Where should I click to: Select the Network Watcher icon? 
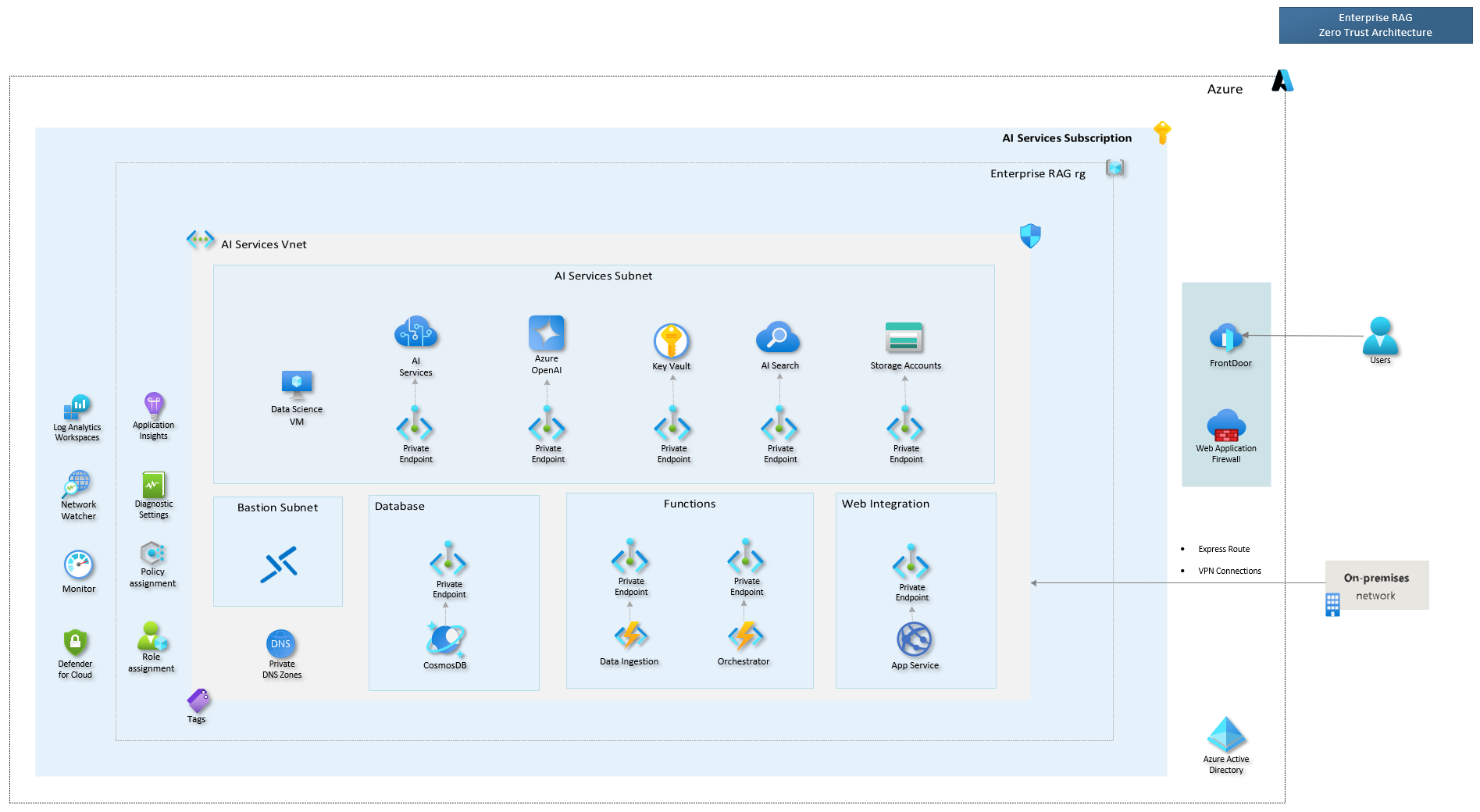click(x=77, y=484)
